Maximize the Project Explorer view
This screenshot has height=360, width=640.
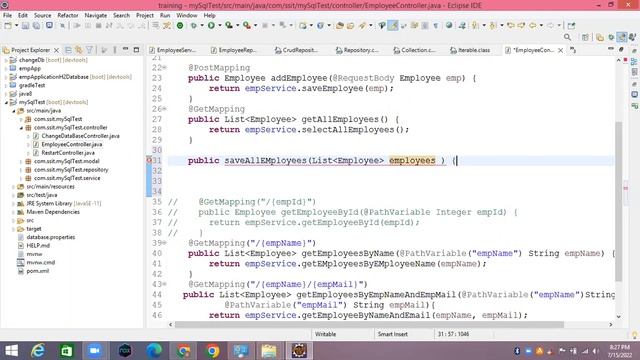[x=136, y=49]
